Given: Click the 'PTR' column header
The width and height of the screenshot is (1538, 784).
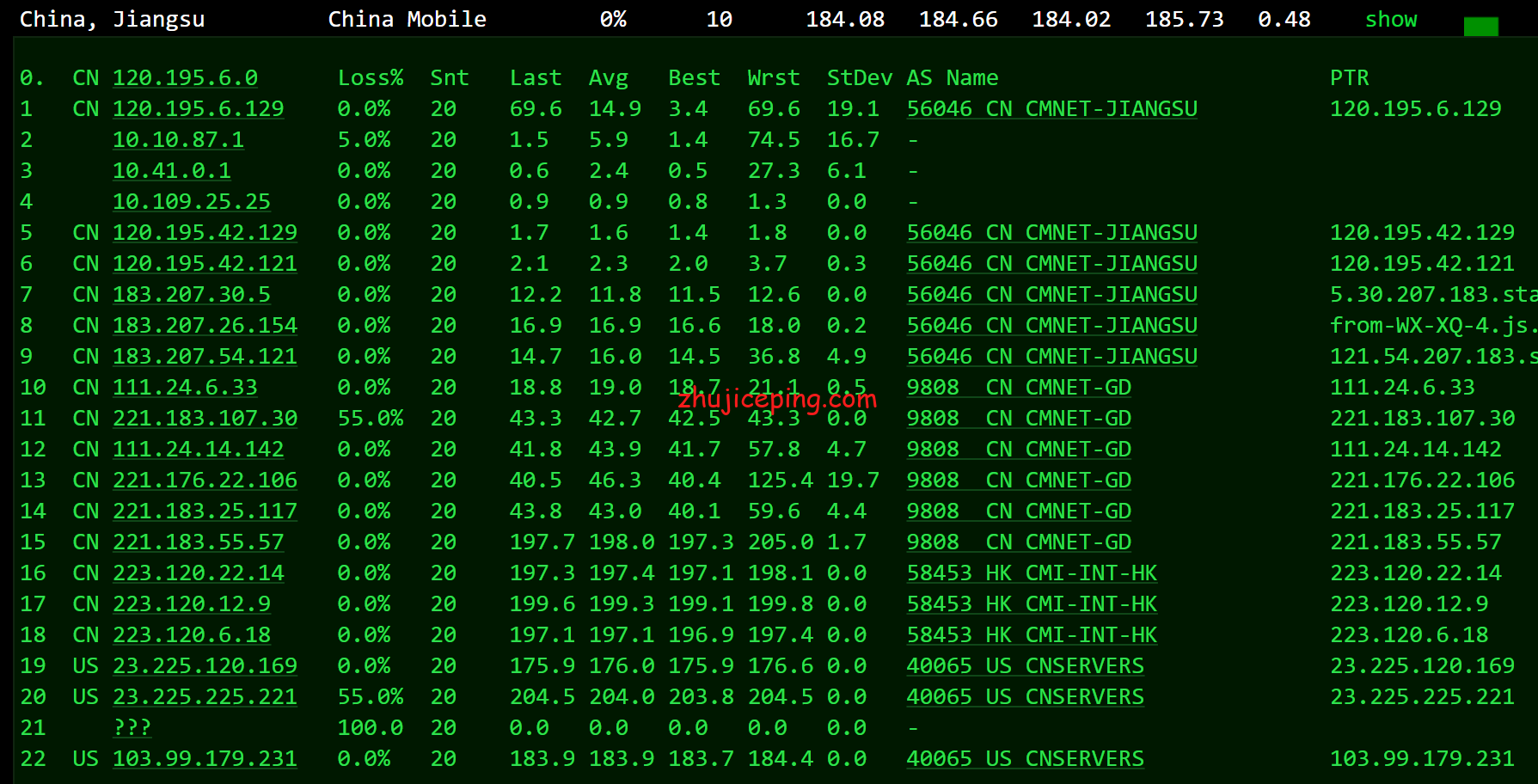Looking at the screenshot, I should (1350, 77).
